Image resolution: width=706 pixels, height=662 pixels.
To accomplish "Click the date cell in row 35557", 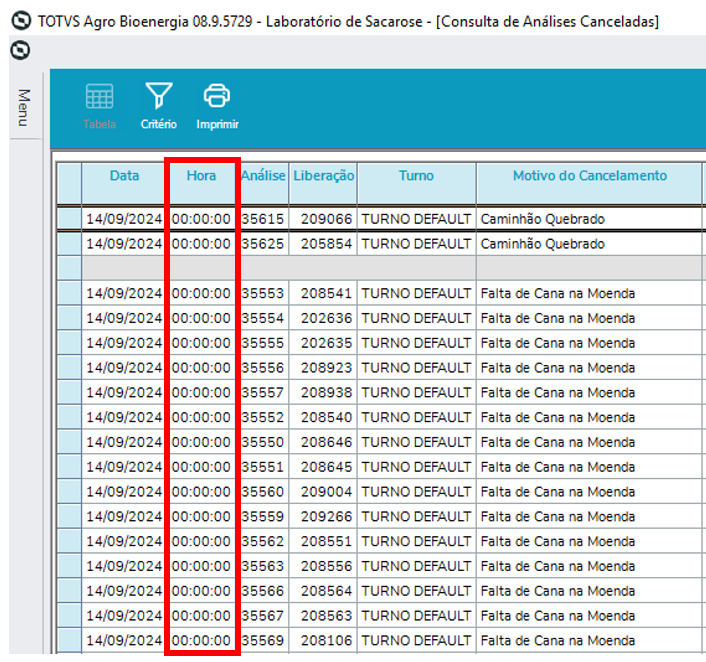I will (124, 393).
